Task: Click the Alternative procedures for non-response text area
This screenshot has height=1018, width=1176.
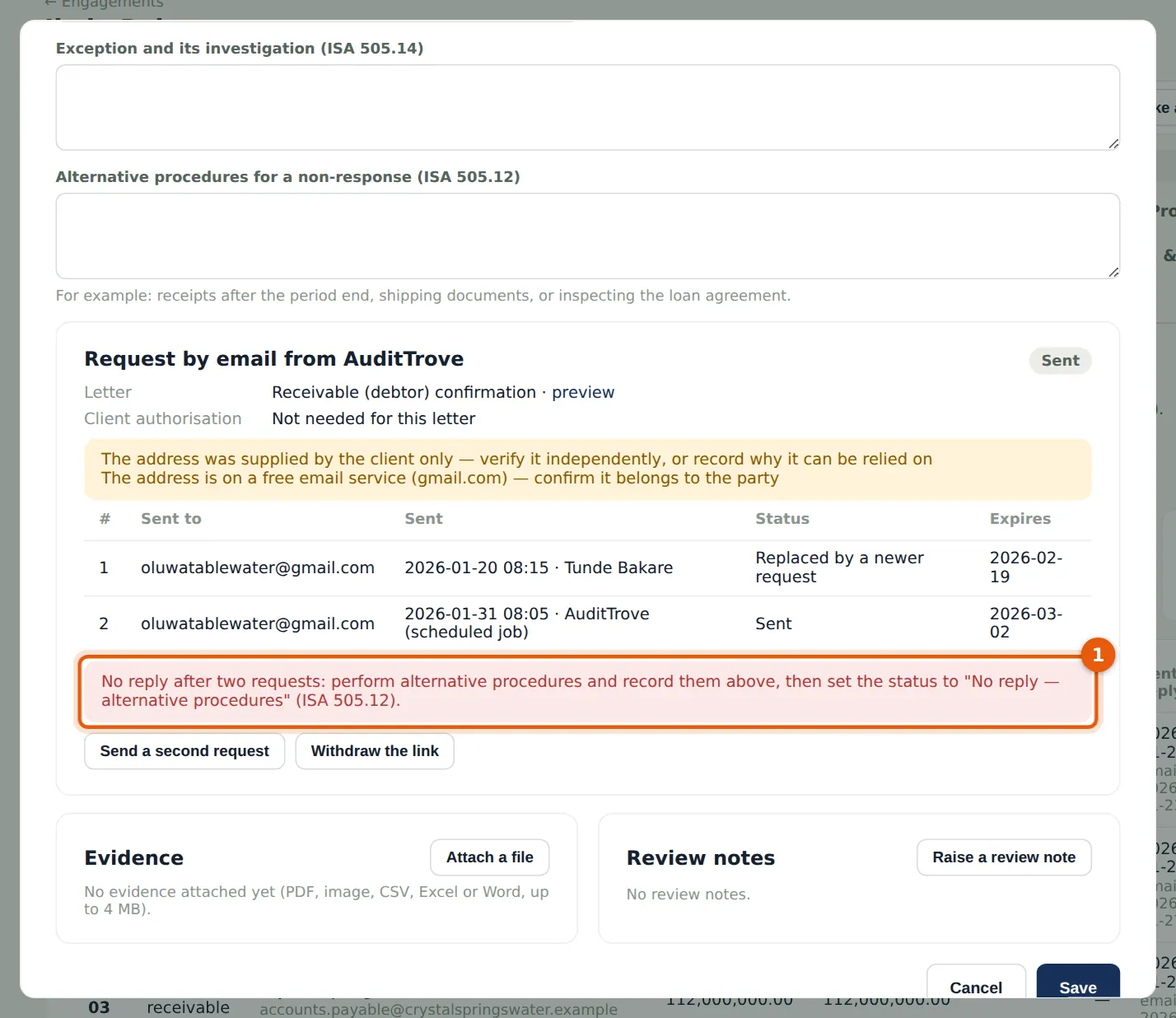Action: (587, 236)
